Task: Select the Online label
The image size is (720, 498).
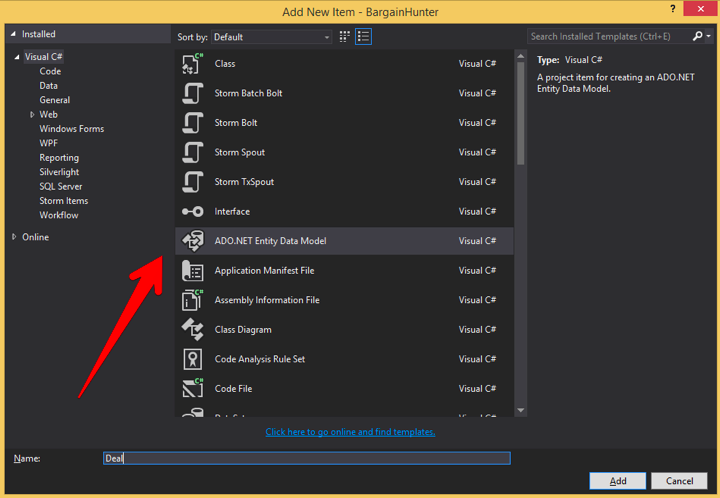Action: tap(35, 237)
